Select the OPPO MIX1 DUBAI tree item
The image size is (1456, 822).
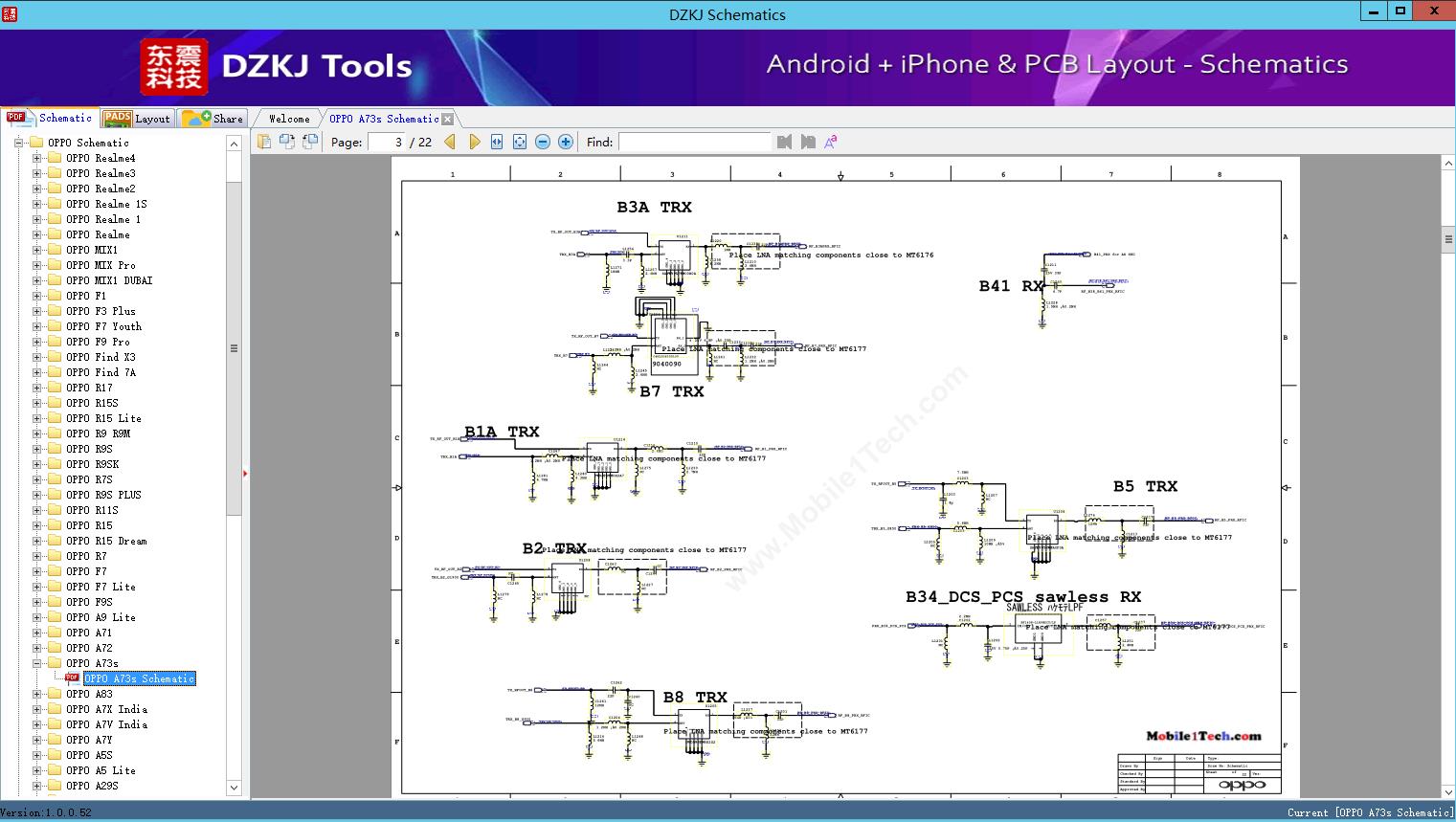pos(109,280)
